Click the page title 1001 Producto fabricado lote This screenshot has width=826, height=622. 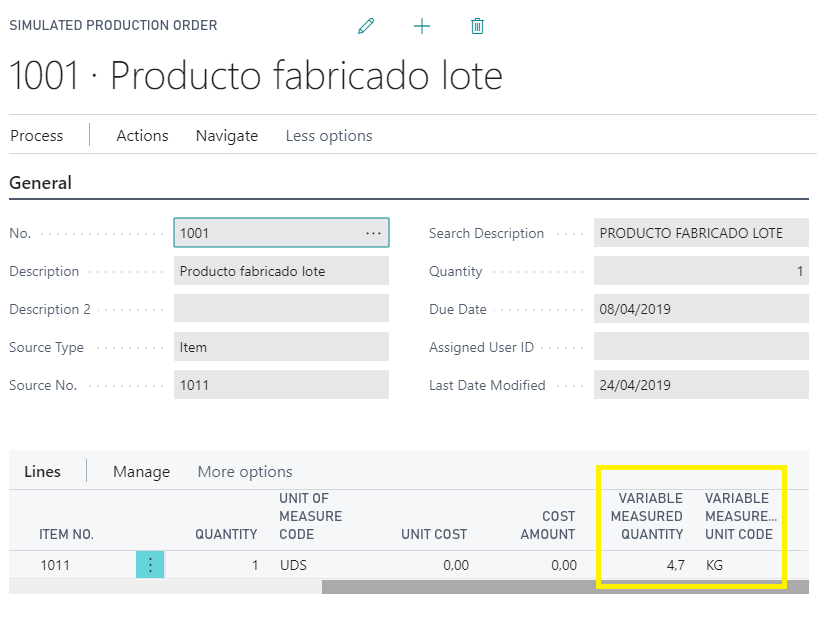256,75
